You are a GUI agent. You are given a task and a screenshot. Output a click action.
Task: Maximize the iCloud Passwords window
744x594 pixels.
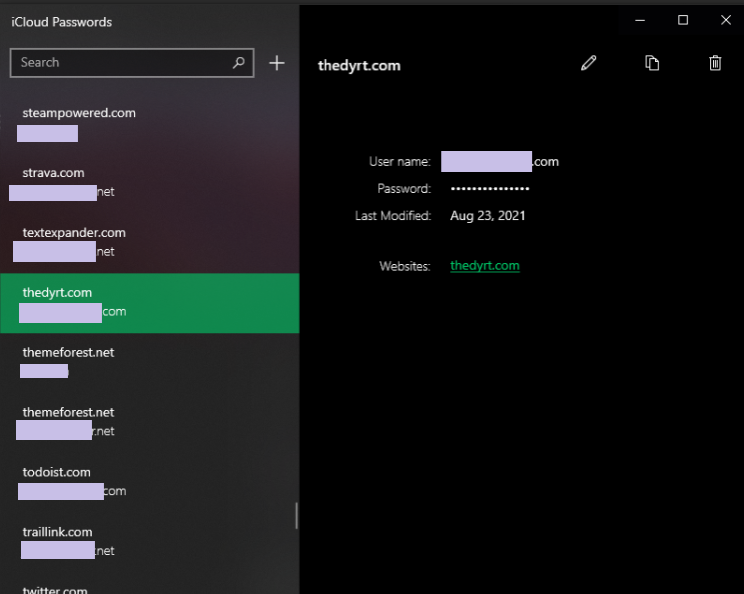tap(683, 20)
